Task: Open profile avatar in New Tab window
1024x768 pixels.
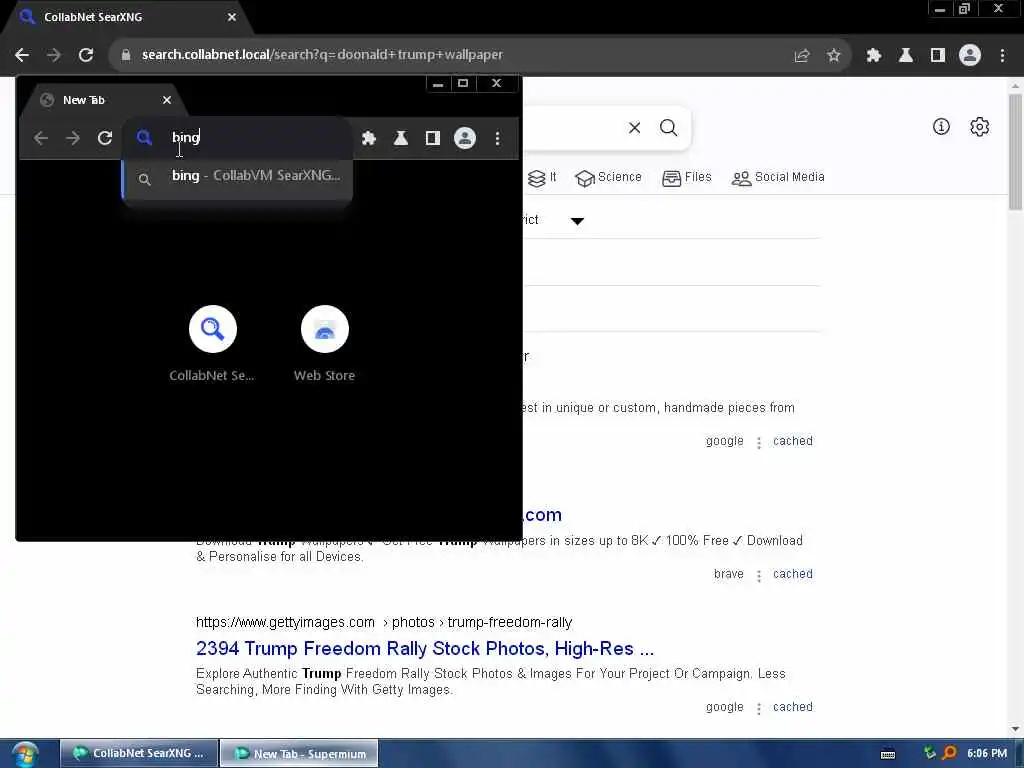Action: click(465, 138)
